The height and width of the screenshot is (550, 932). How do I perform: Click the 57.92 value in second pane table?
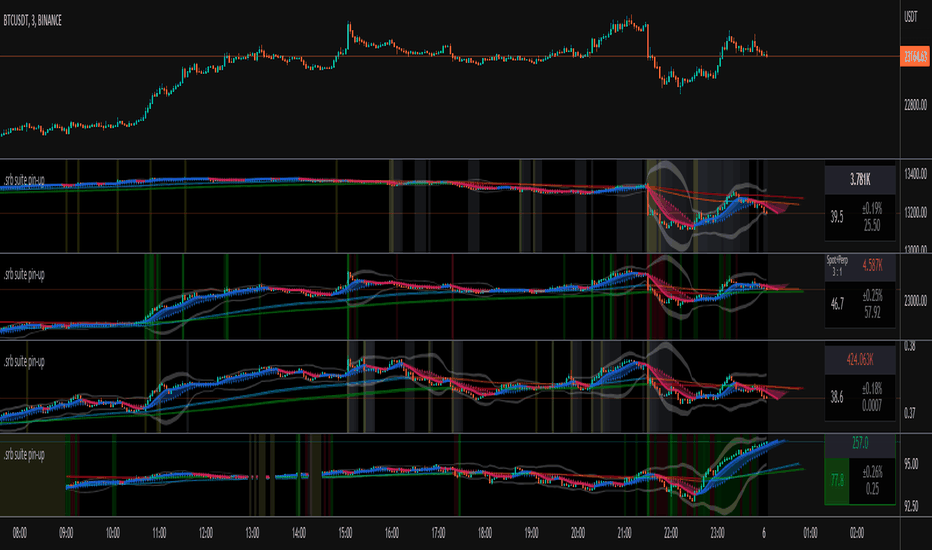click(872, 312)
